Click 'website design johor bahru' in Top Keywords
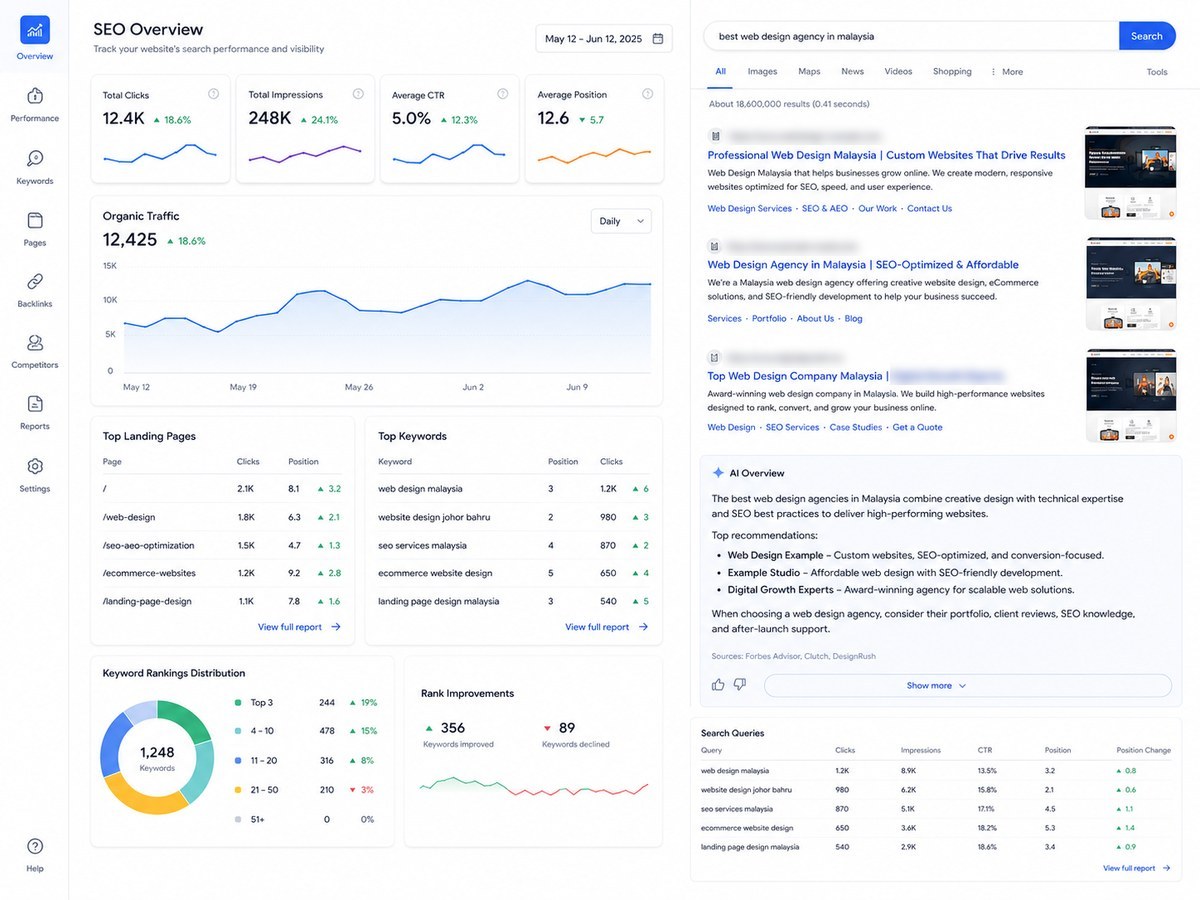Screen dimensions: 1200x900 tap(433, 517)
